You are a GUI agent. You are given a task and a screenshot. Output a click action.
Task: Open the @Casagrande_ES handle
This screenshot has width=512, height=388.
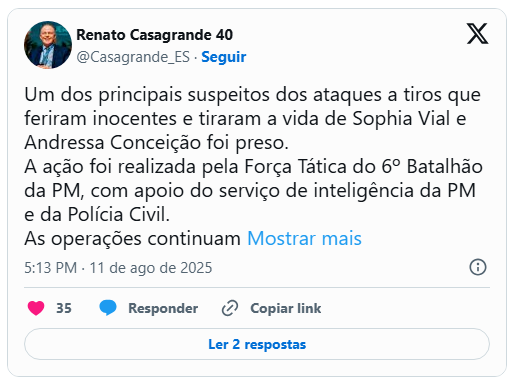[x=133, y=57]
